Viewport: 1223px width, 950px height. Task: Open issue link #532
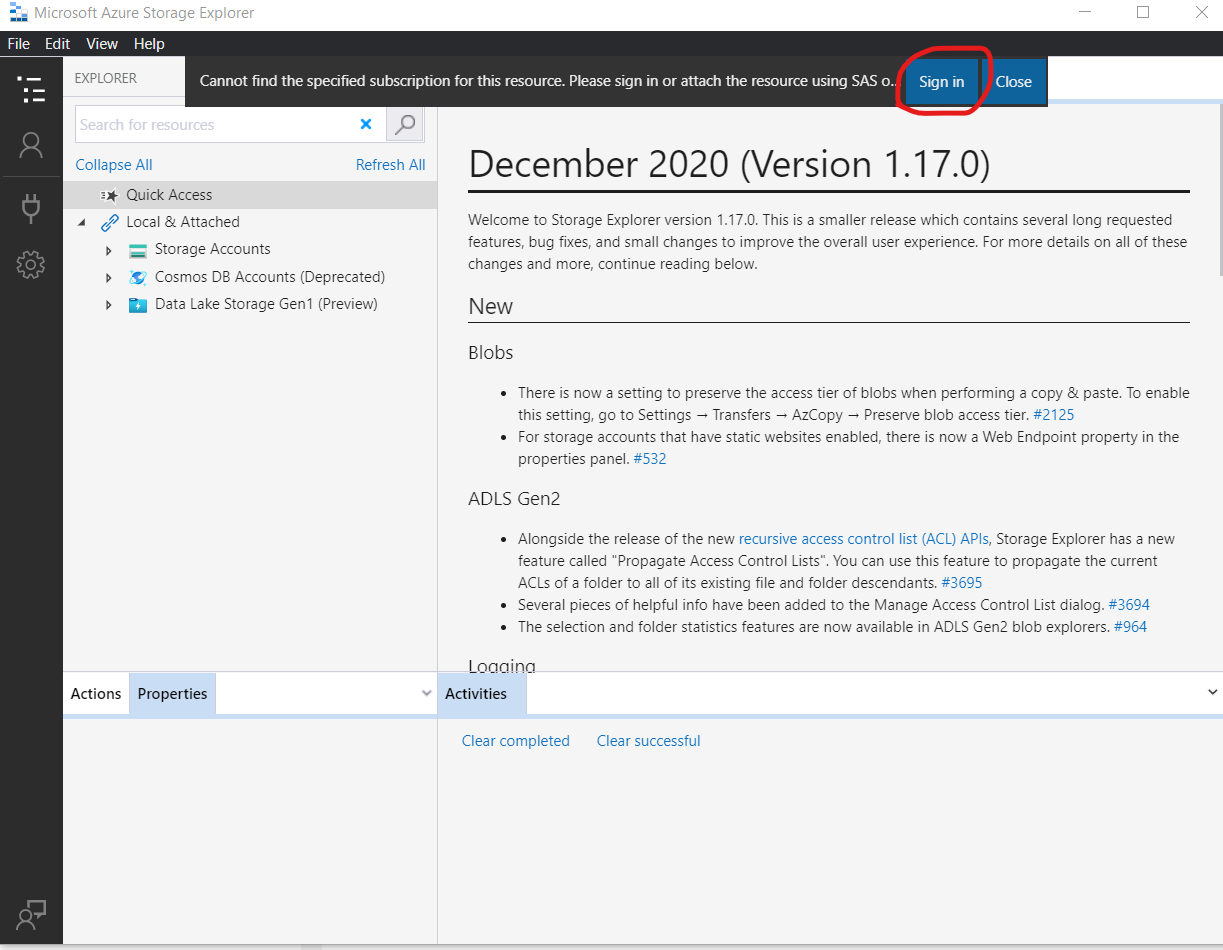click(x=650, y=459)
